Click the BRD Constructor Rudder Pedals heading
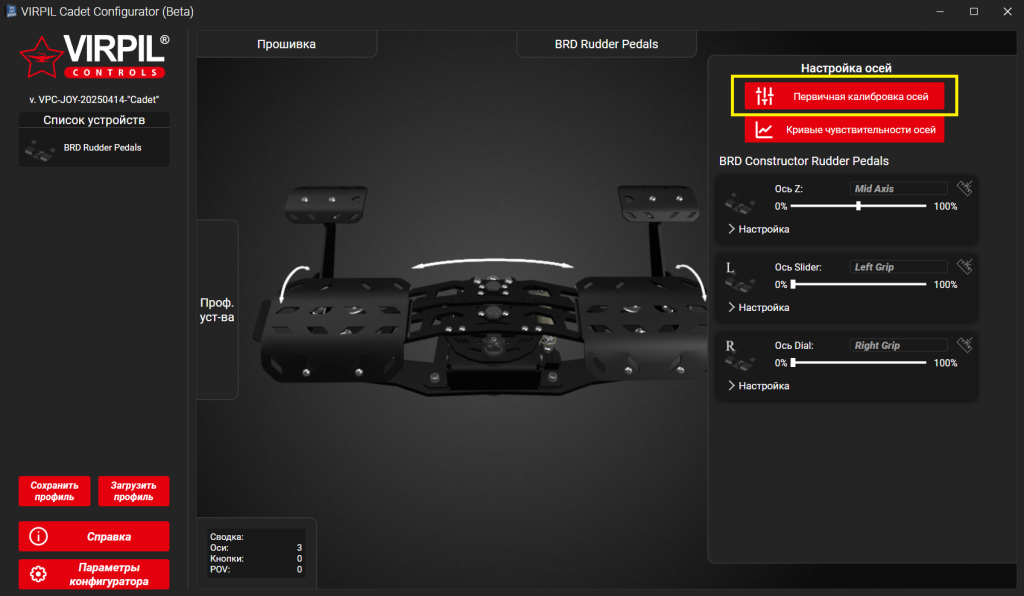The image size is (1024, 596). [804, 161]
